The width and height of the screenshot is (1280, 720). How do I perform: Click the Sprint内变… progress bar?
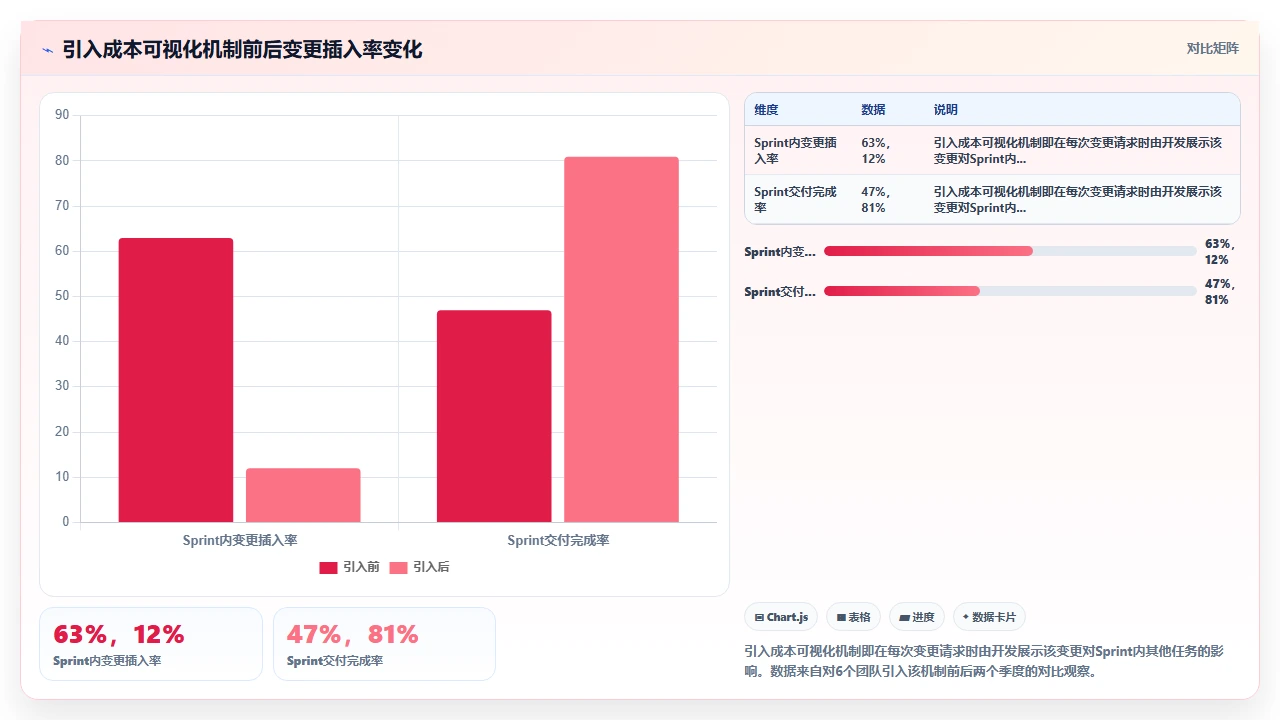click(x=1010, y=251)
